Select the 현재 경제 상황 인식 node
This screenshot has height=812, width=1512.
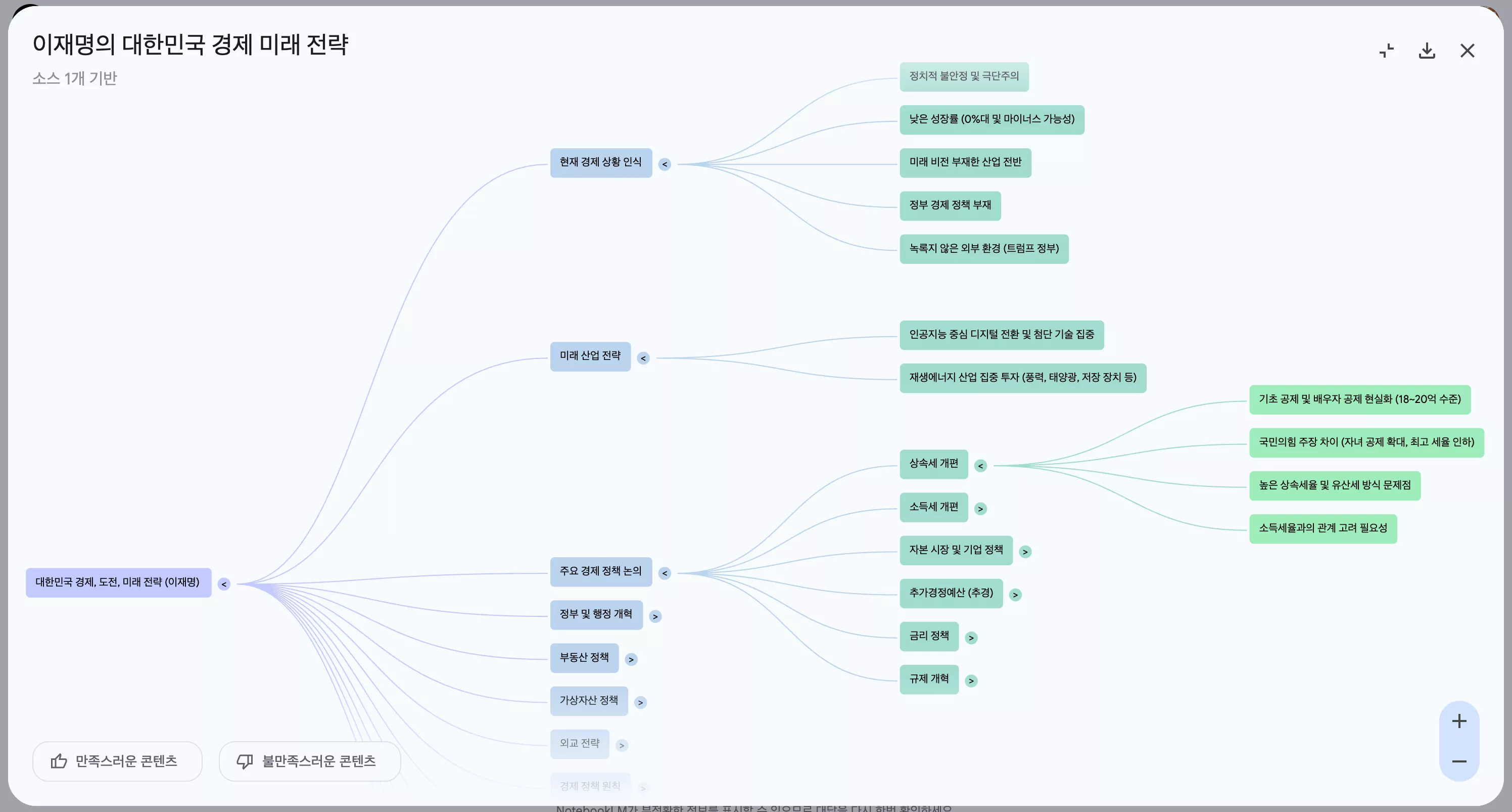tap(600, 163)
